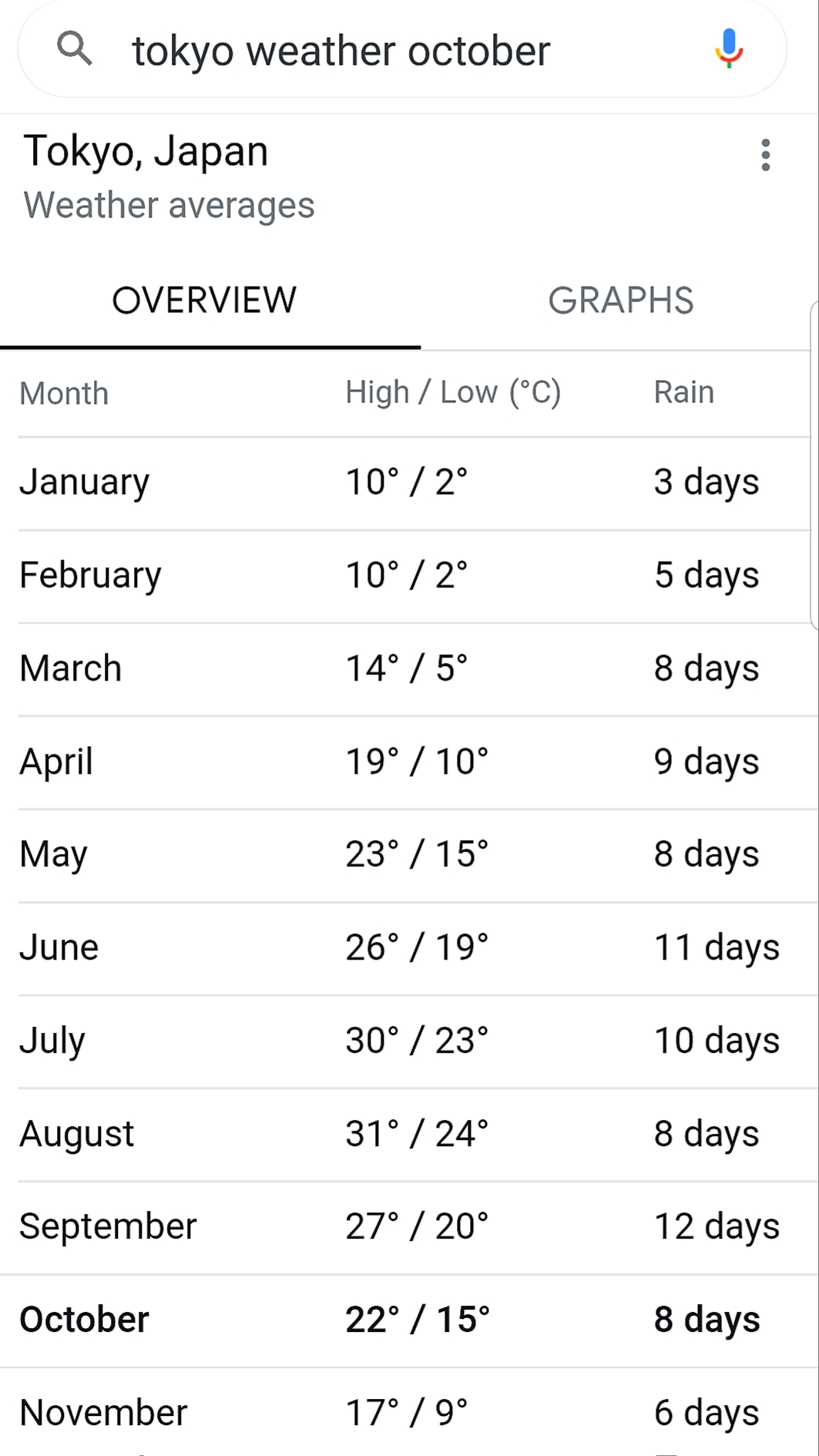Screen dimensions: 819x1456
Task: Click the High / Low (°C) column header
Action: coord(453,392)
